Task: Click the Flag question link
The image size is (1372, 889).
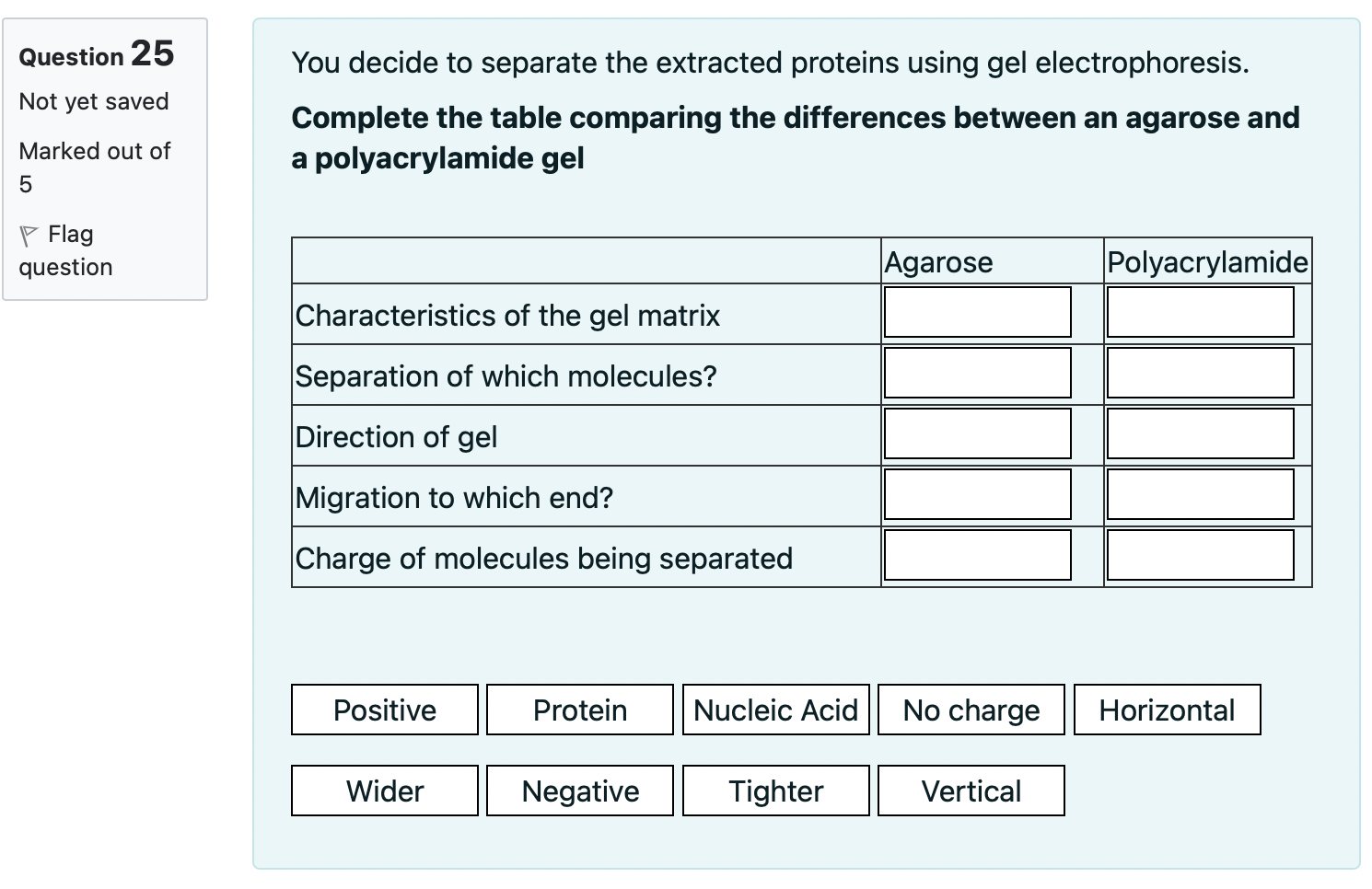Action: coord(66,250)
